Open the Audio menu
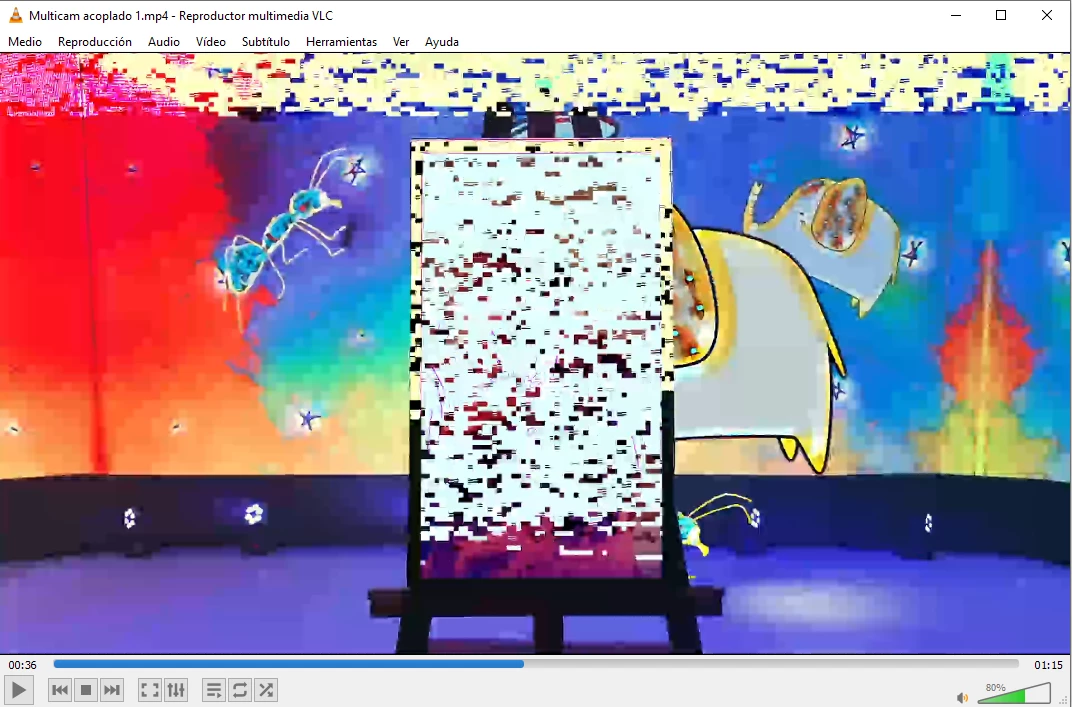The height and width of the screenshot is (707, 1072). point(164,42)
